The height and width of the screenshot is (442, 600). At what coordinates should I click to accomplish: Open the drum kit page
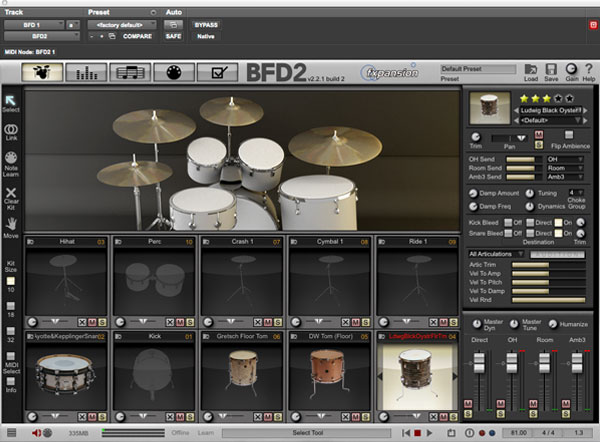coord(42,71)
